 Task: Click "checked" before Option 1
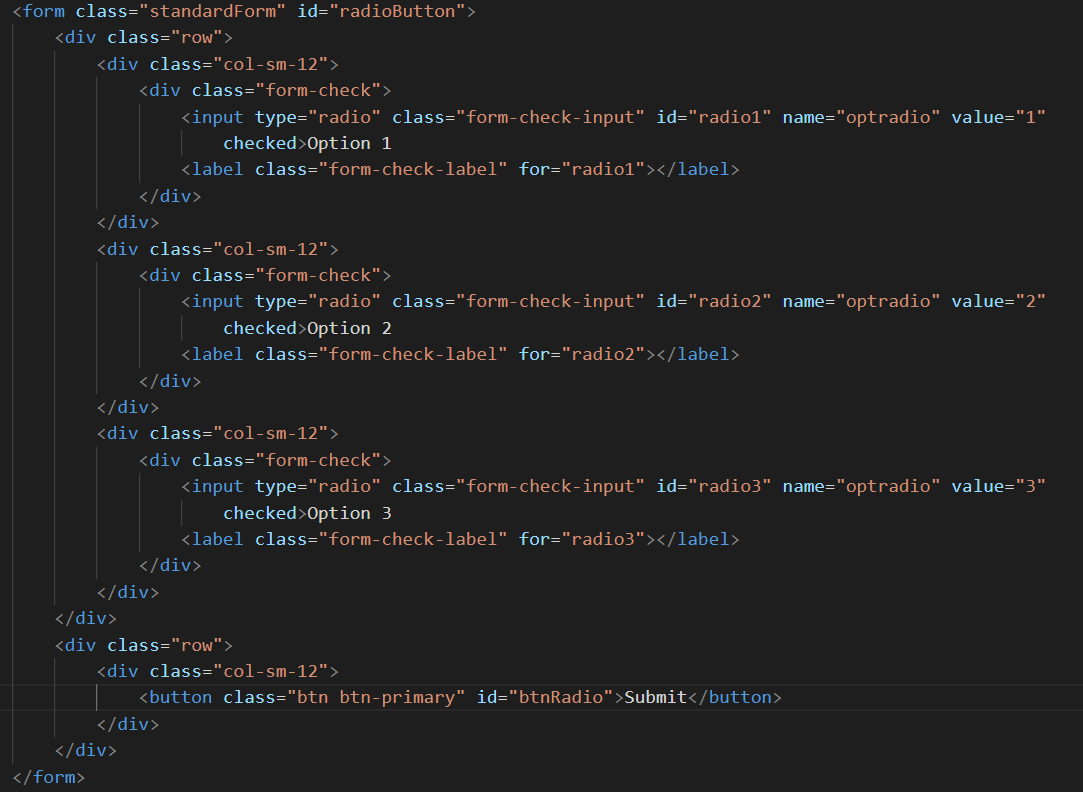(x=260, y=143)
